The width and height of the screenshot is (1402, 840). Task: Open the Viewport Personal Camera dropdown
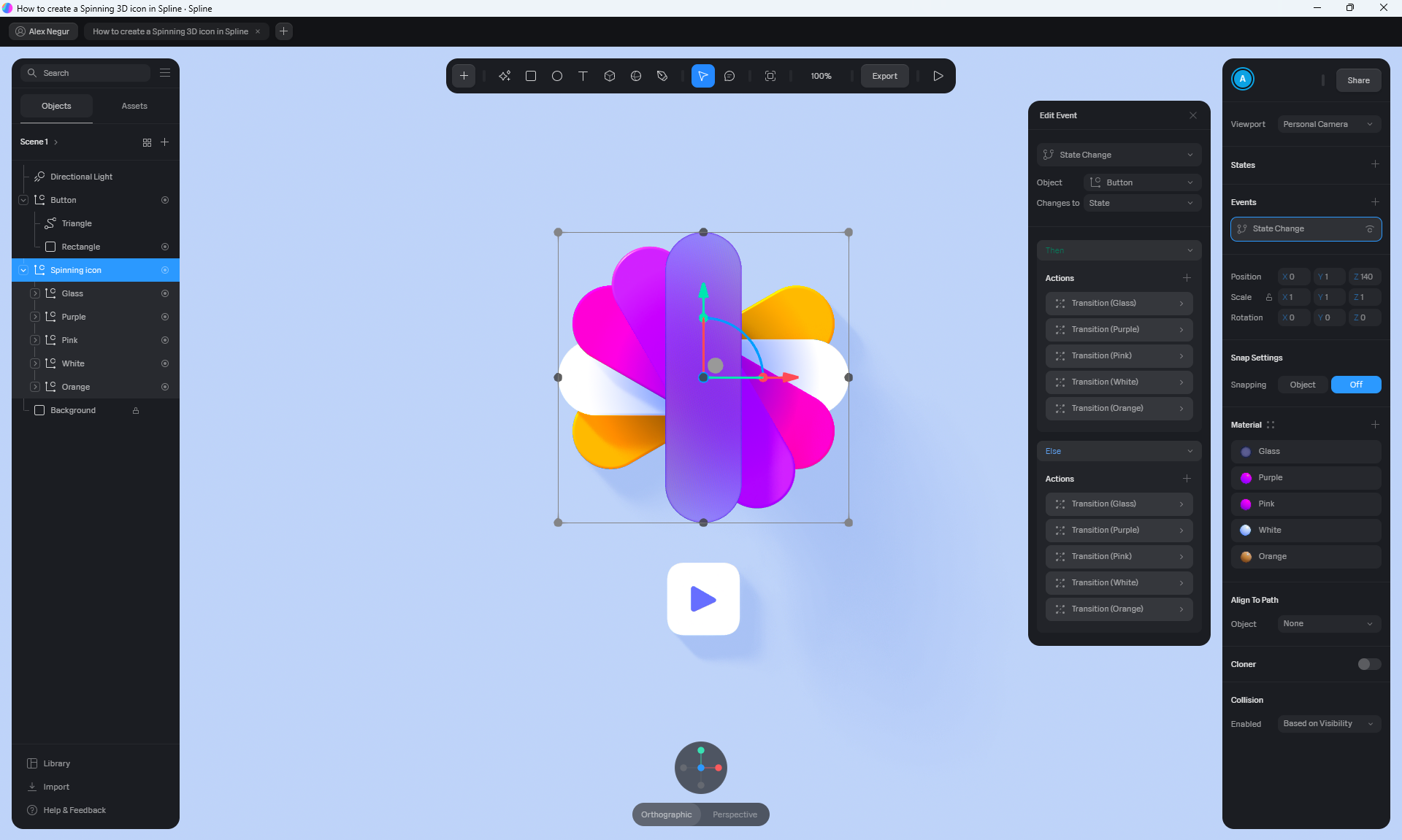[x=1328, y=124]
